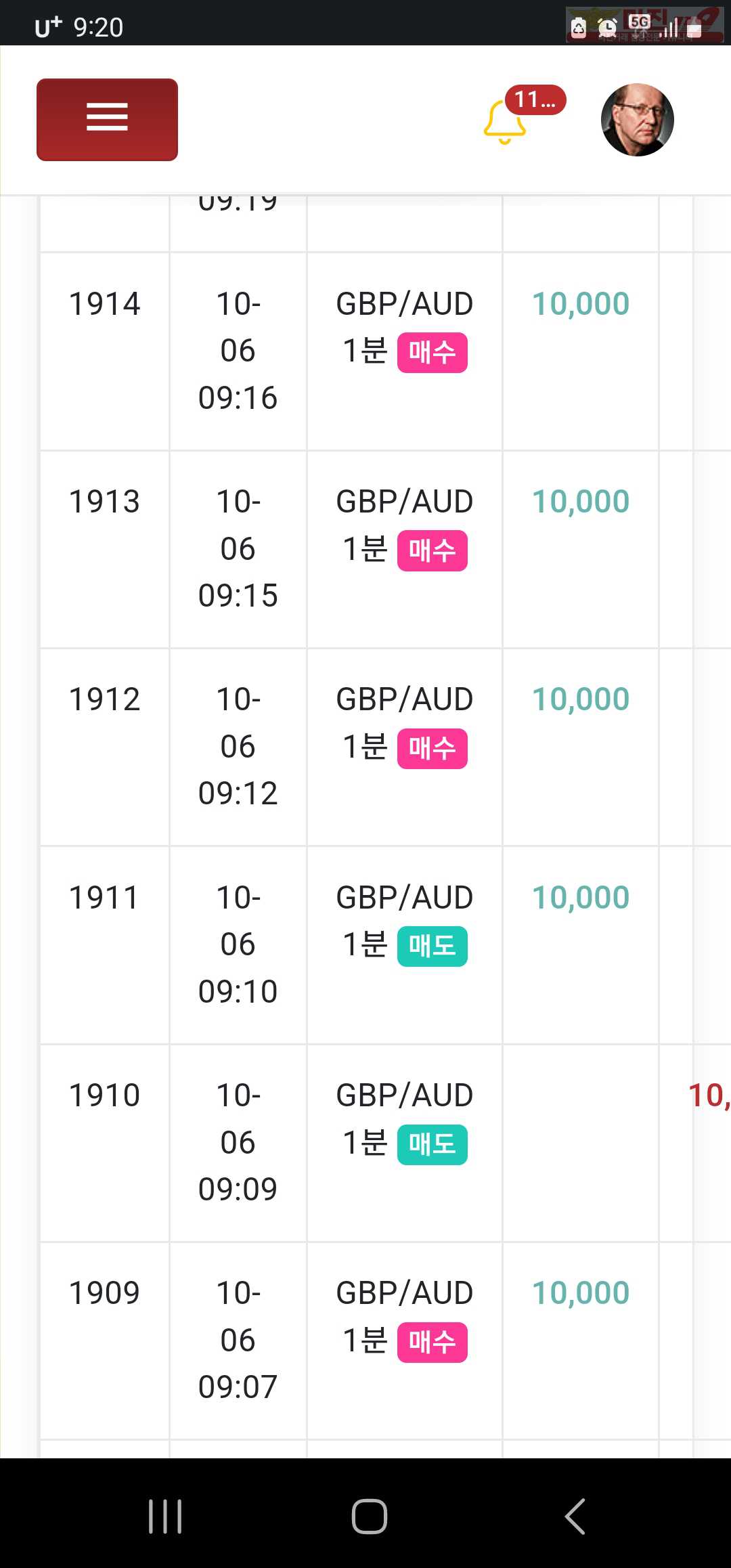Tap the 10-06 09:16 timestamp cell

(x=238, y=351)
